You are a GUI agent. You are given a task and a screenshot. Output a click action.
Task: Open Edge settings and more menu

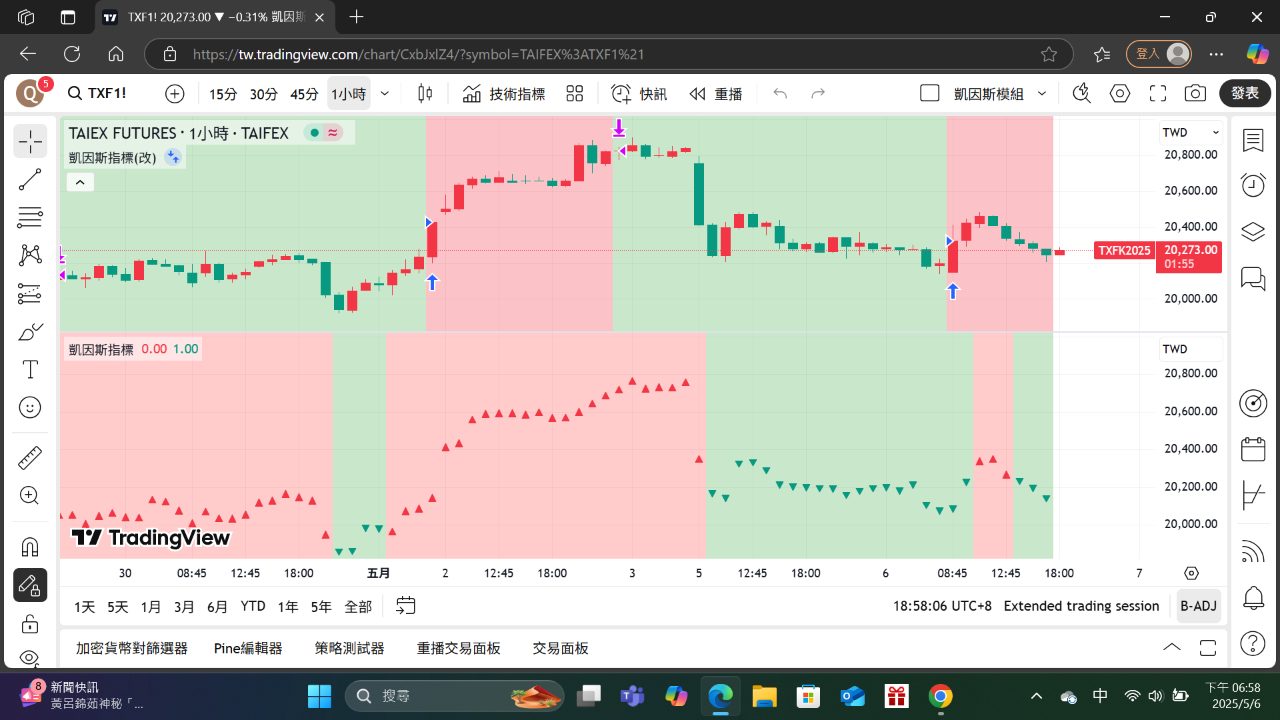(1216, 54)
